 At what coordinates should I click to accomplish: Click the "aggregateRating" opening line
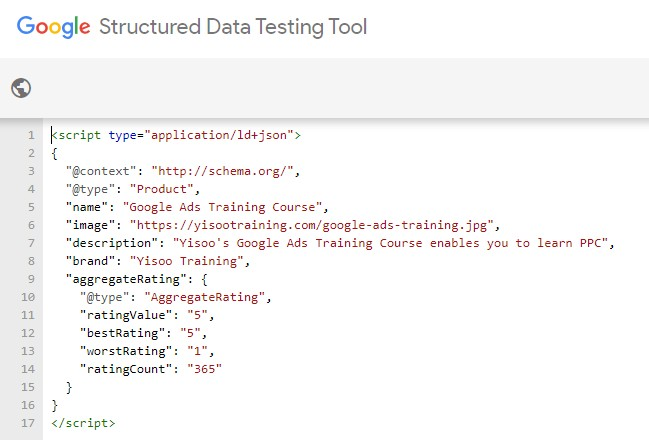[x=136, y=279]
